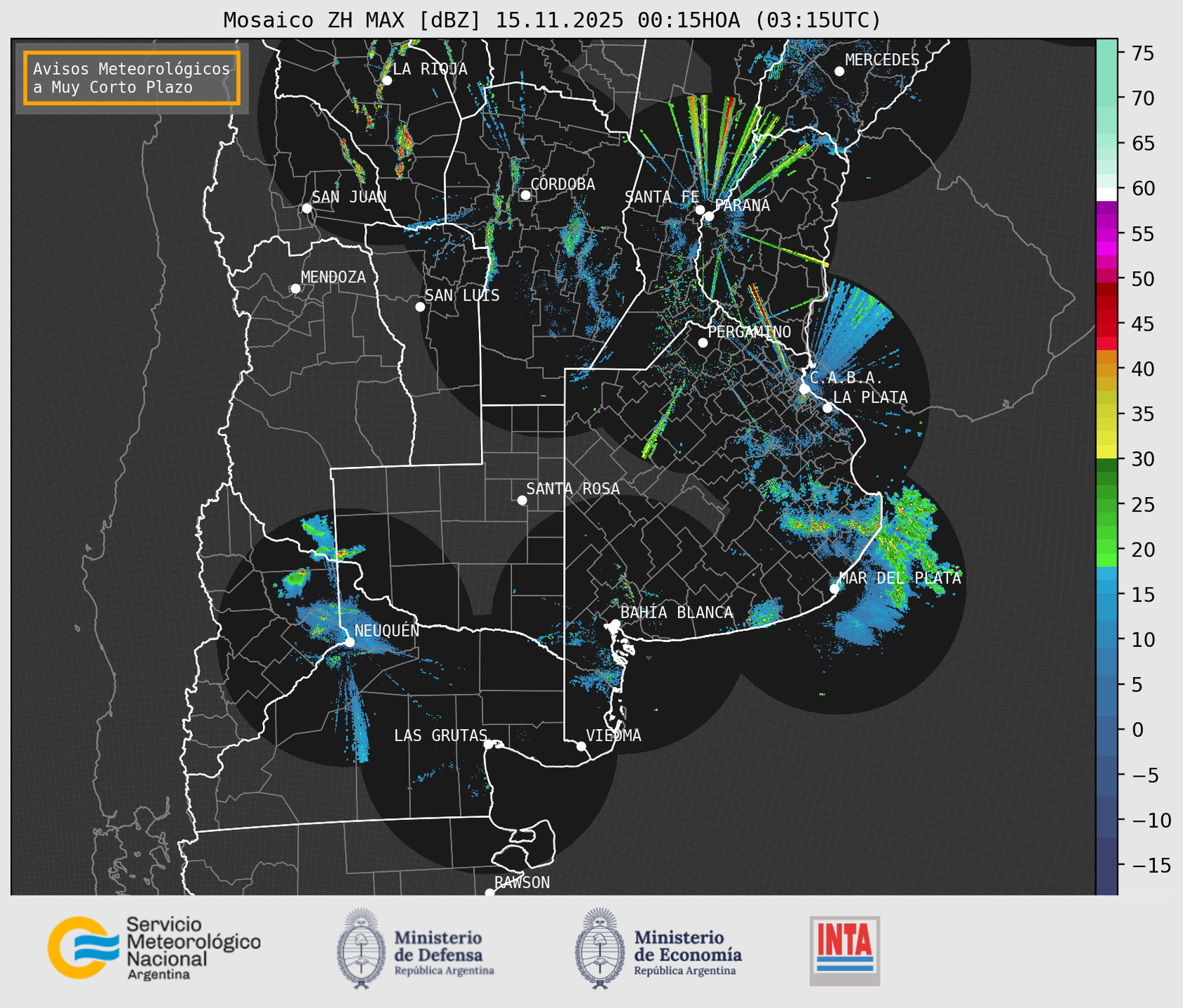1183x1008 pixels.
Task: Click the Viedma city marker dot
Action: (581, 746)
